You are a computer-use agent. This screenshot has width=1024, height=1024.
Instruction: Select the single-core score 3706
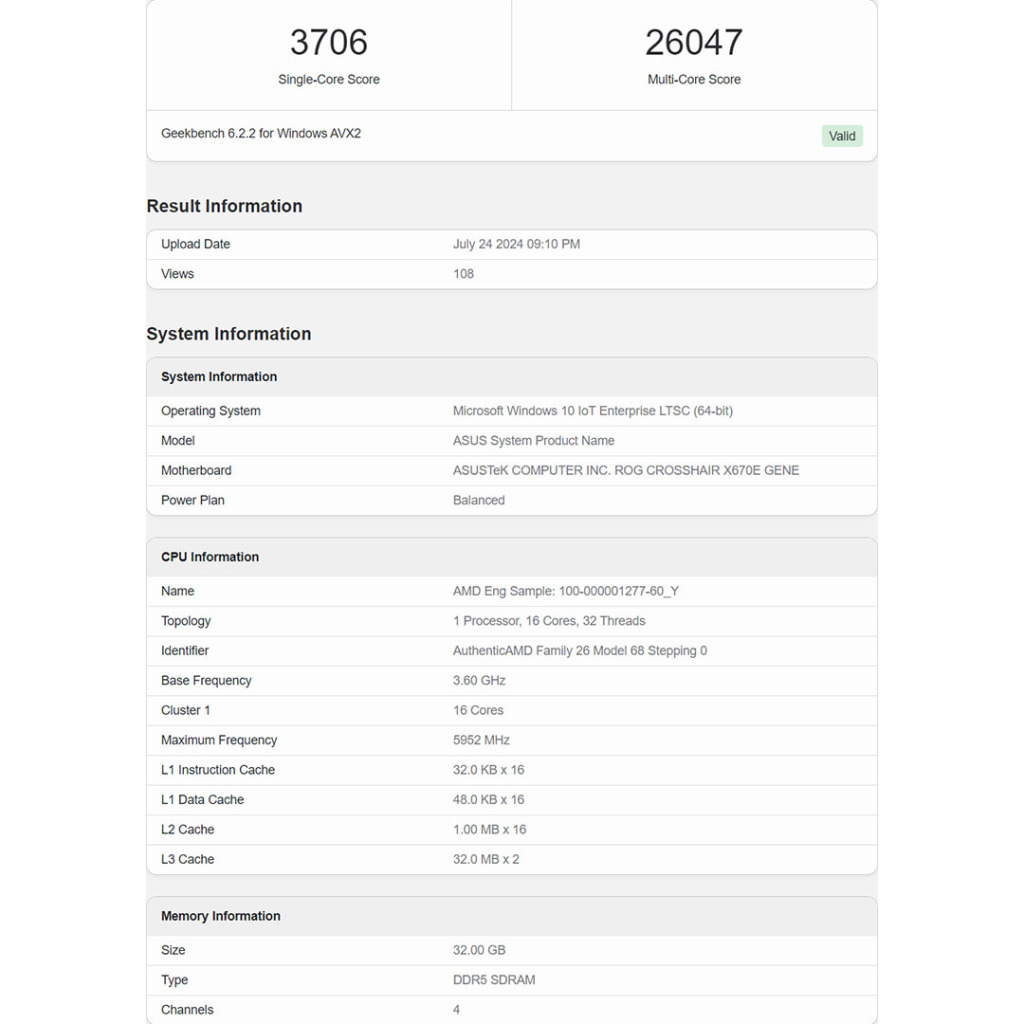coord(328,42)
